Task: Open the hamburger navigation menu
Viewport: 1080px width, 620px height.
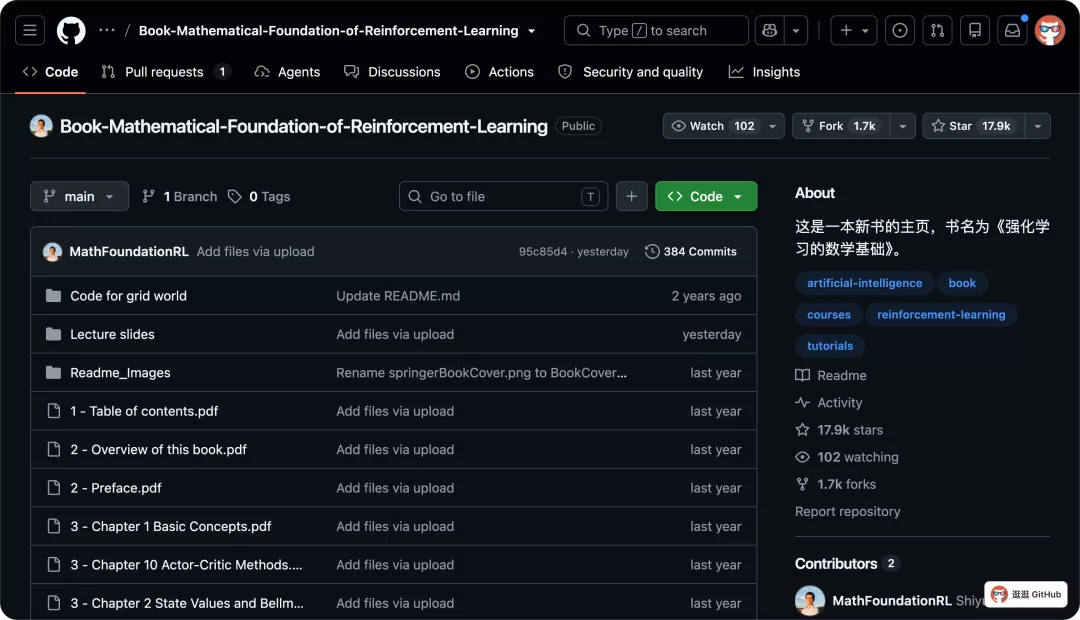Action: coord(30,30)
